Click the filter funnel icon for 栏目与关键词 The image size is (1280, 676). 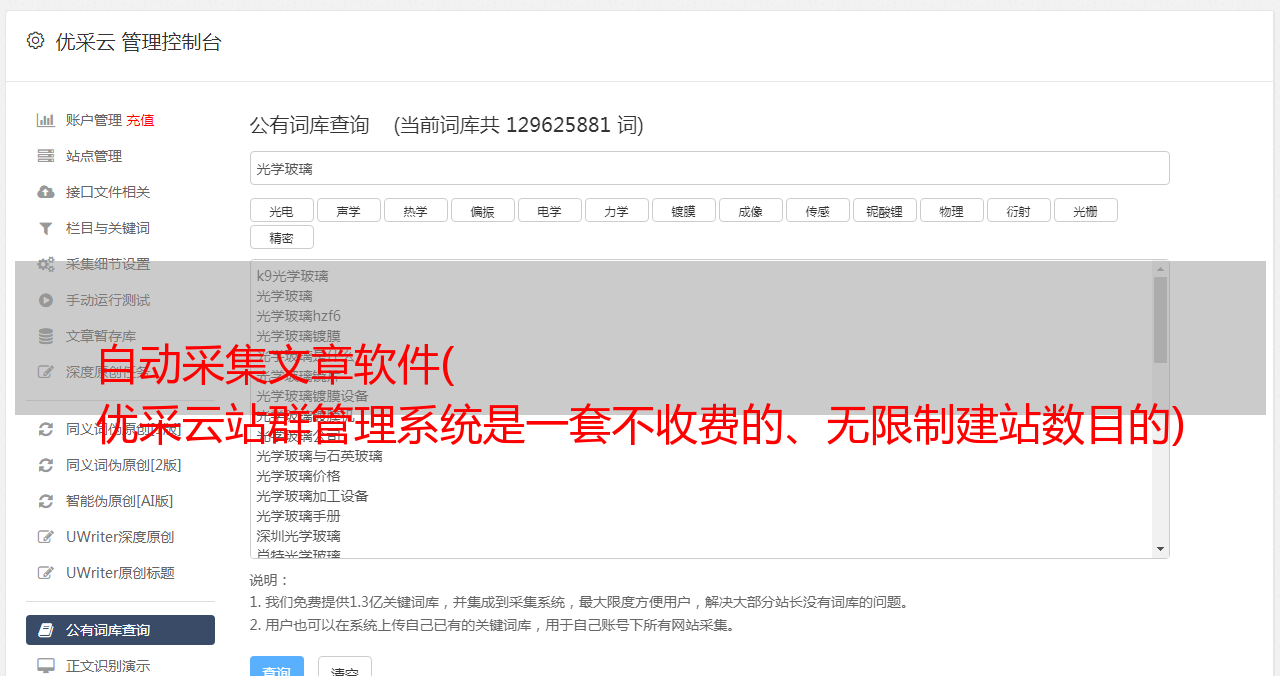[x=45, y=228]
